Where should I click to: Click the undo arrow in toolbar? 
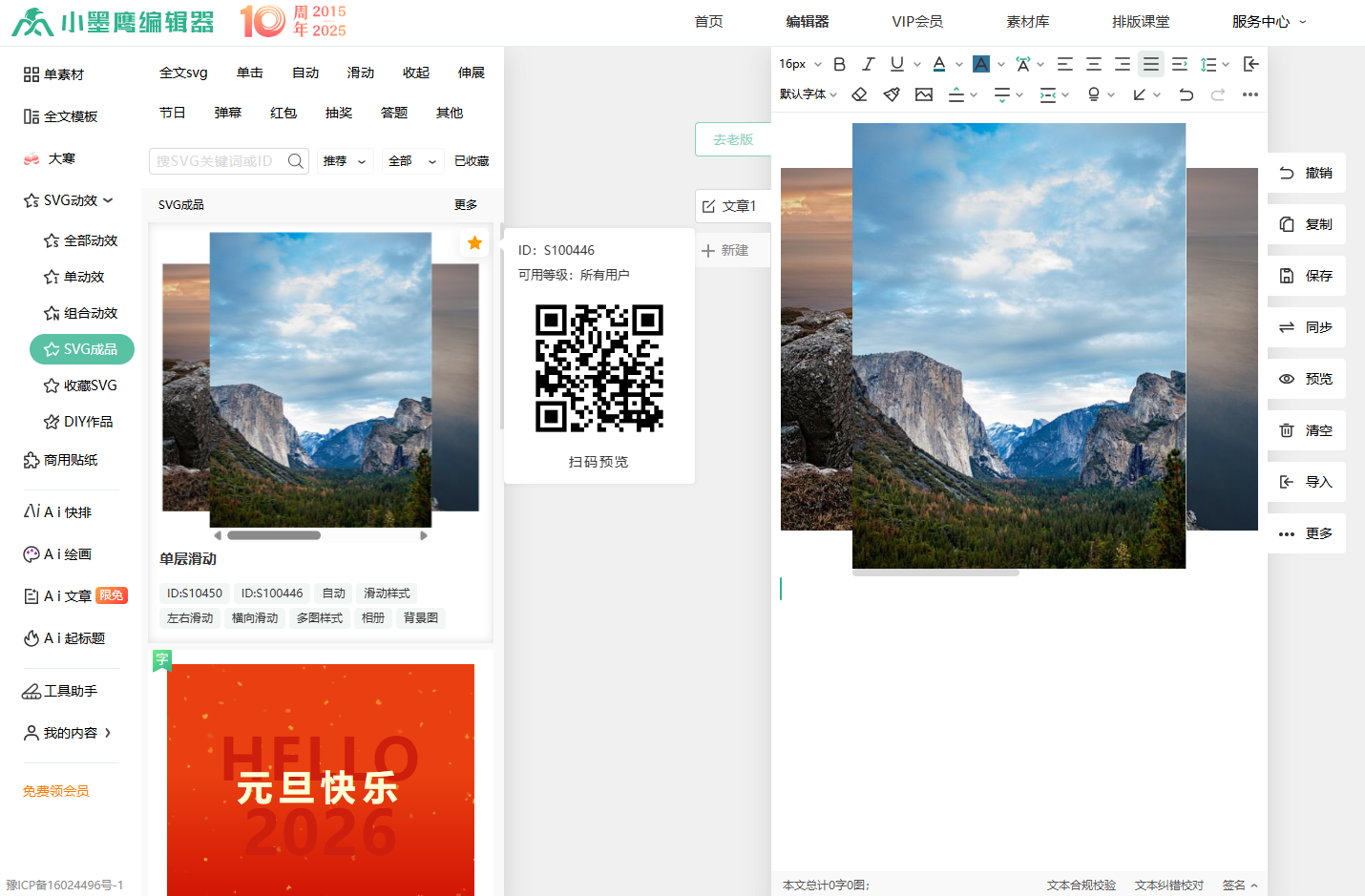tap(1186, 94)
